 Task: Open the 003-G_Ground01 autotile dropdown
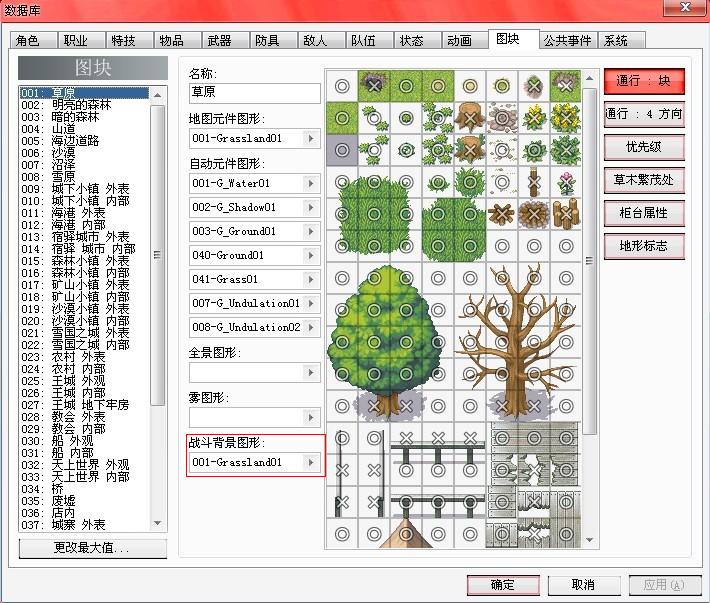click(311, 231)
